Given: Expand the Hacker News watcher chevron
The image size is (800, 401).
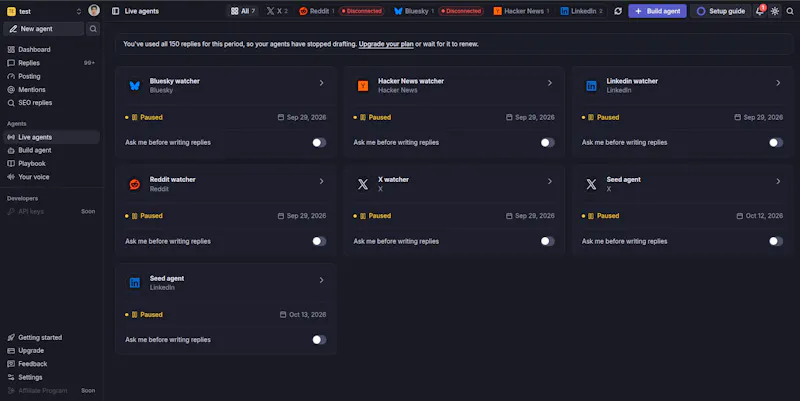Looking at the screenshot, I should [x=549, y=83].
